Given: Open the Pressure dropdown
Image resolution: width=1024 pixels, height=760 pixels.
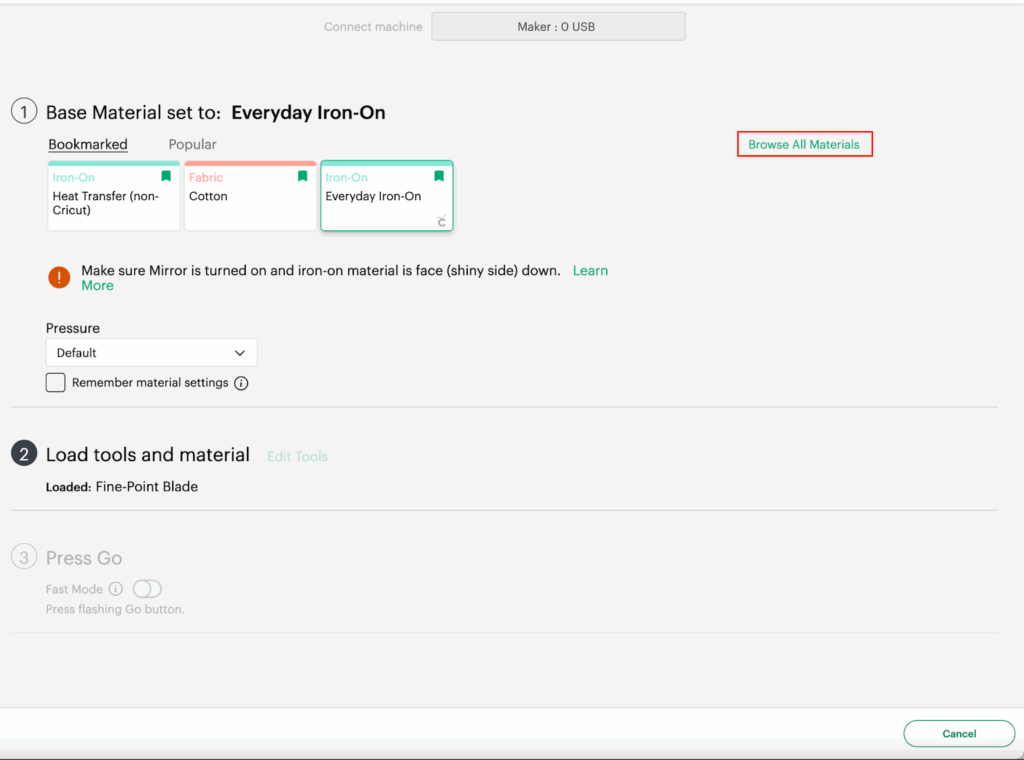Looking at the screenshot, I should [x=151, y=353].
